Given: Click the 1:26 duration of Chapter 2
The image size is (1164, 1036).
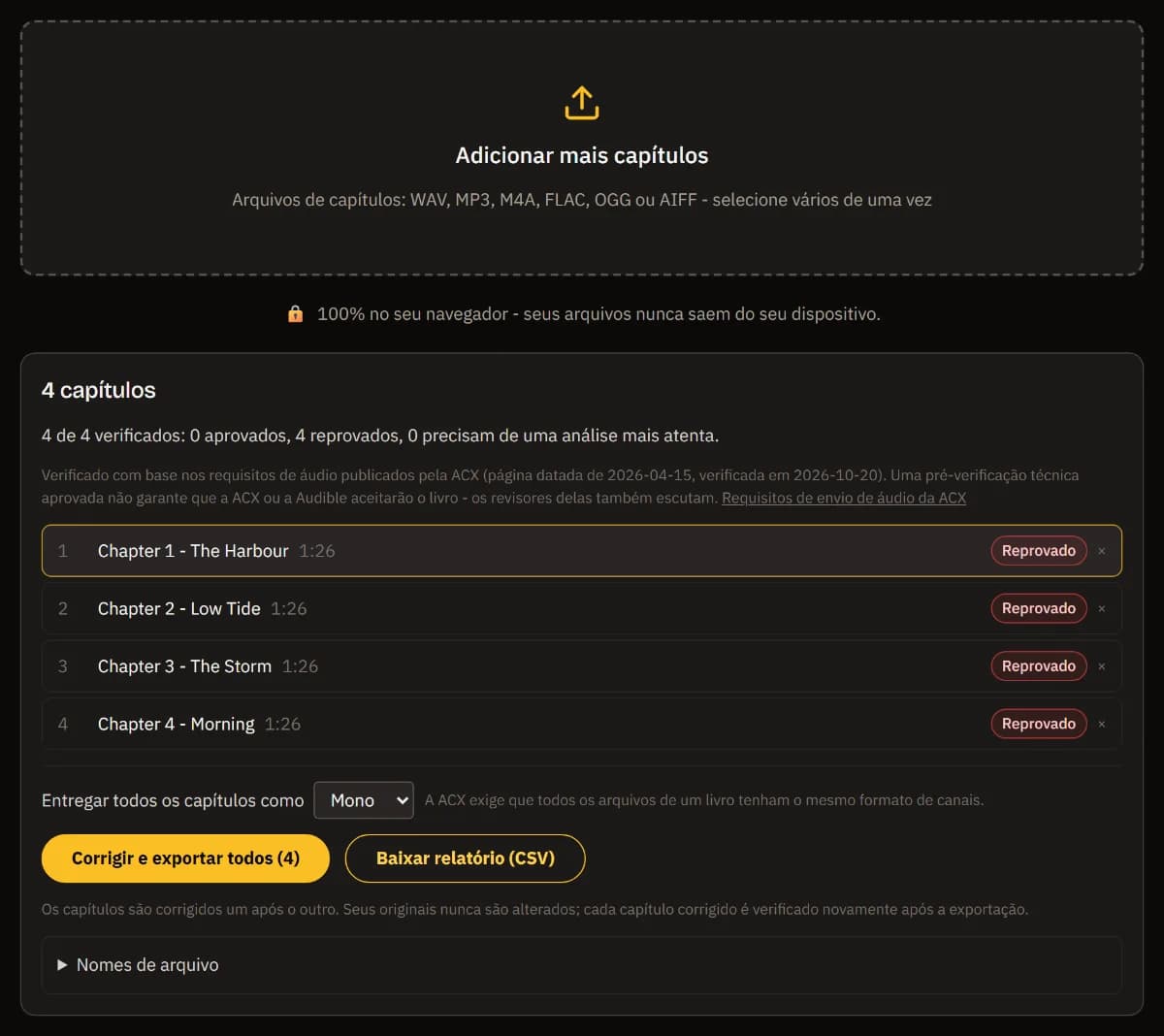Looking at the screenshot, I should tap(289, 609).
